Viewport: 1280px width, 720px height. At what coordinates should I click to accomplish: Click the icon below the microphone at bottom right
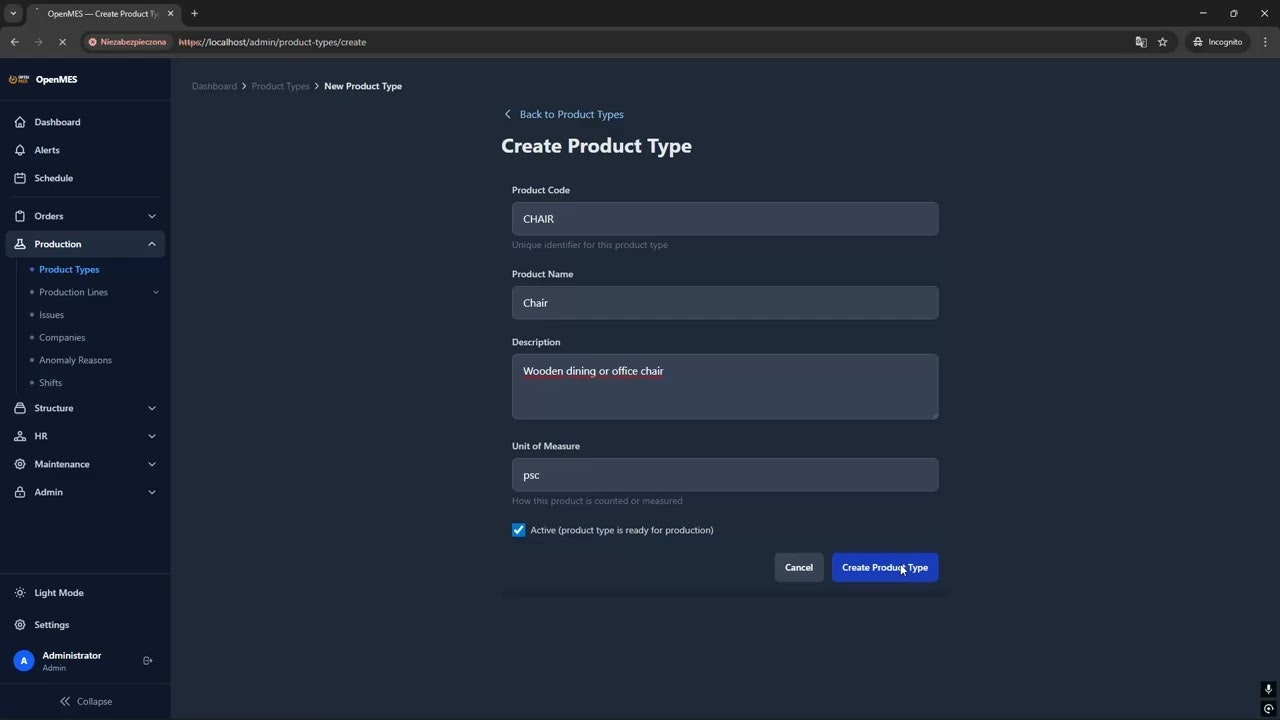(x=1268, y=709)
